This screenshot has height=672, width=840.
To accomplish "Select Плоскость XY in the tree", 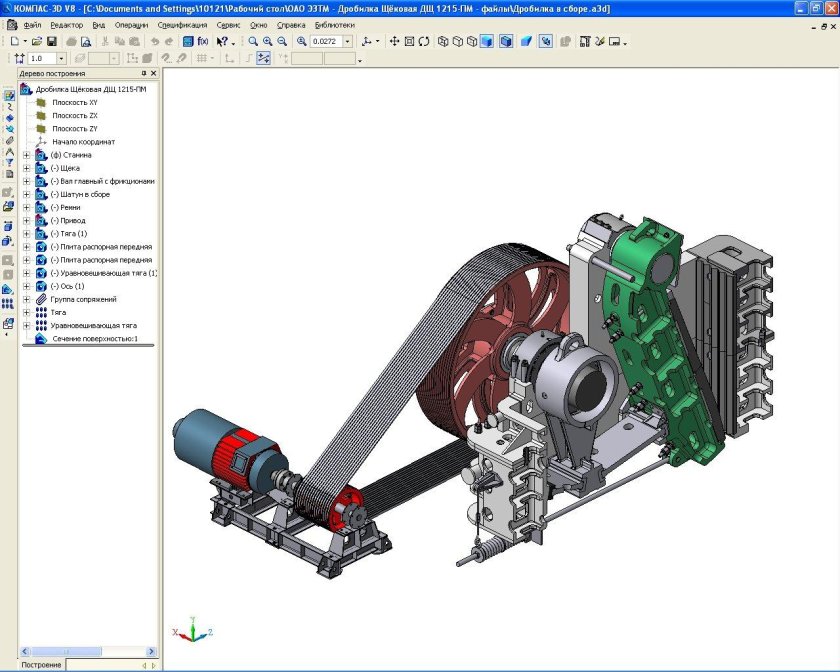I will click(75, 103).
